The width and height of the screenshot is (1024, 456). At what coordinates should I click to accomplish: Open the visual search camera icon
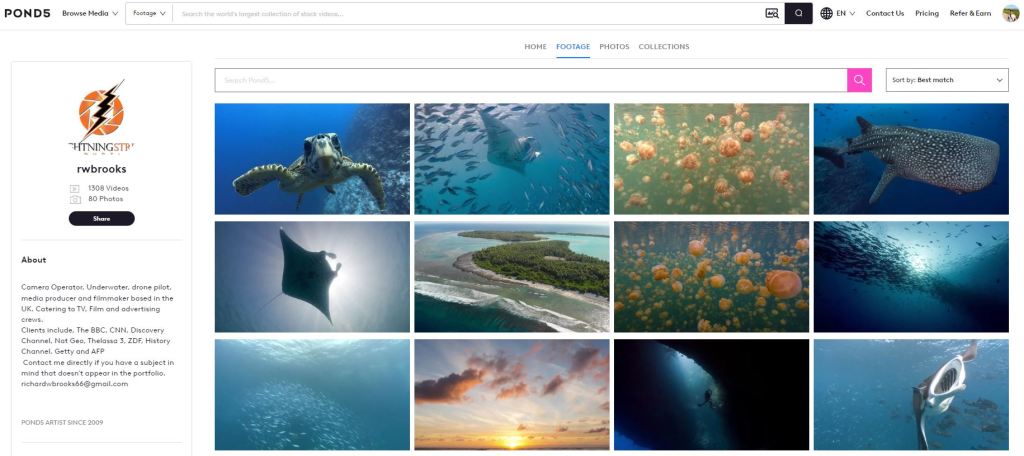[772, 14]
